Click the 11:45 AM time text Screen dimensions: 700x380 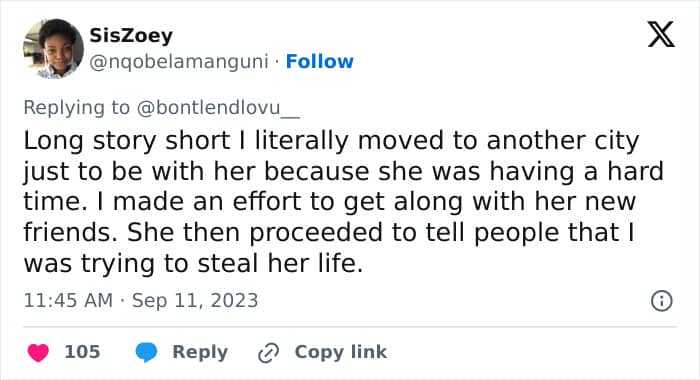point(68,300)
